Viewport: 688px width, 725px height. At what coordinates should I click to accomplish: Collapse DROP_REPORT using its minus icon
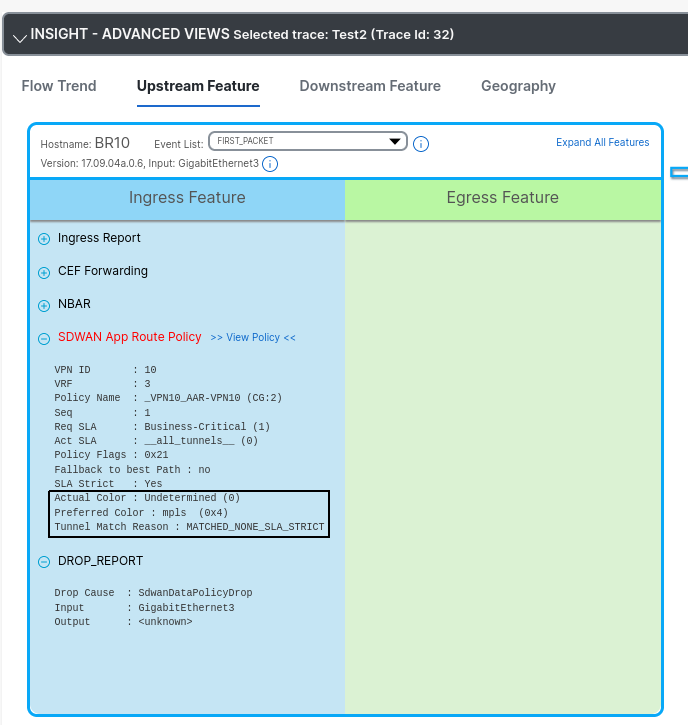[x=44, y=562]
